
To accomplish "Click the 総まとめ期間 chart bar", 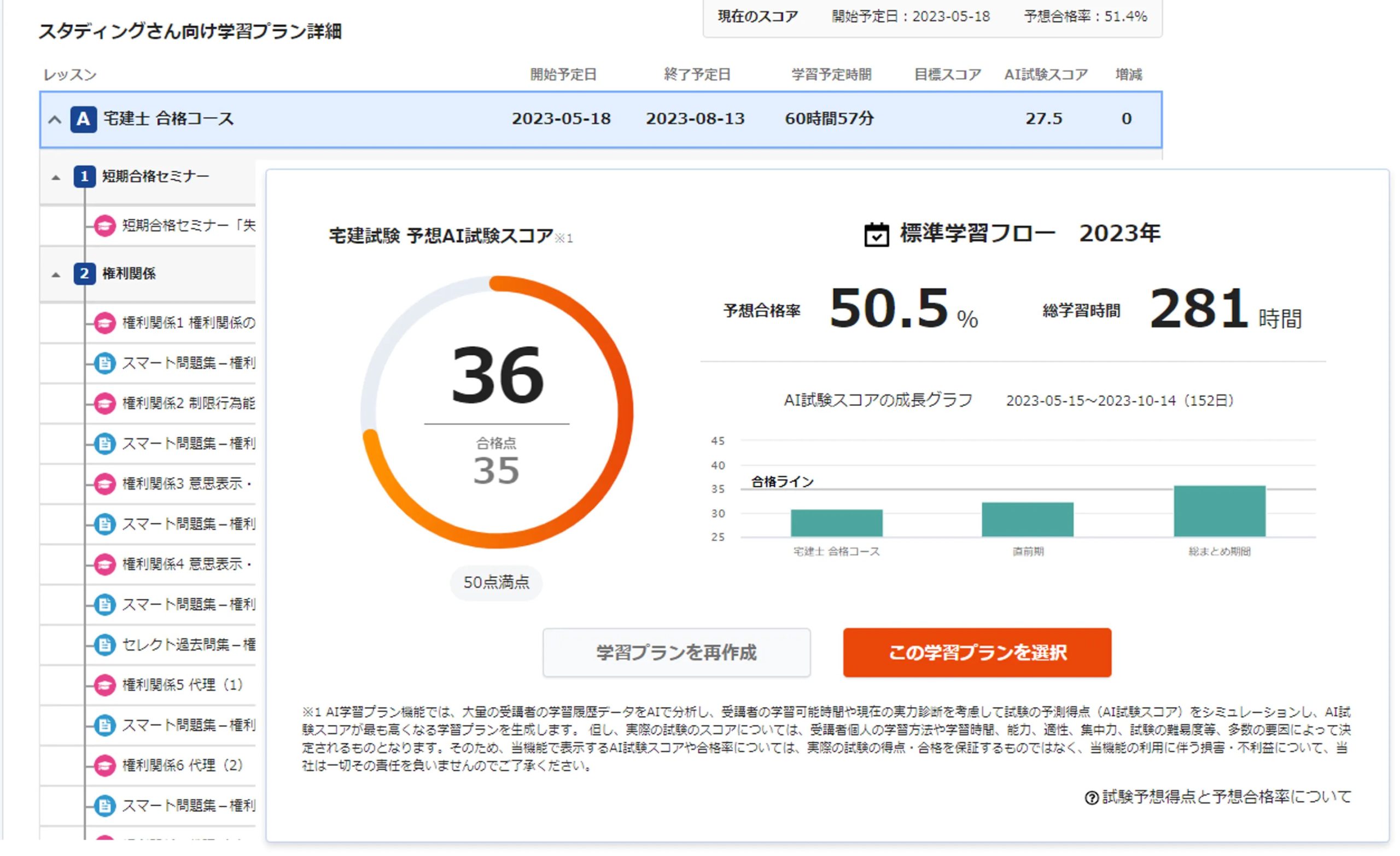I will 1220,511.
